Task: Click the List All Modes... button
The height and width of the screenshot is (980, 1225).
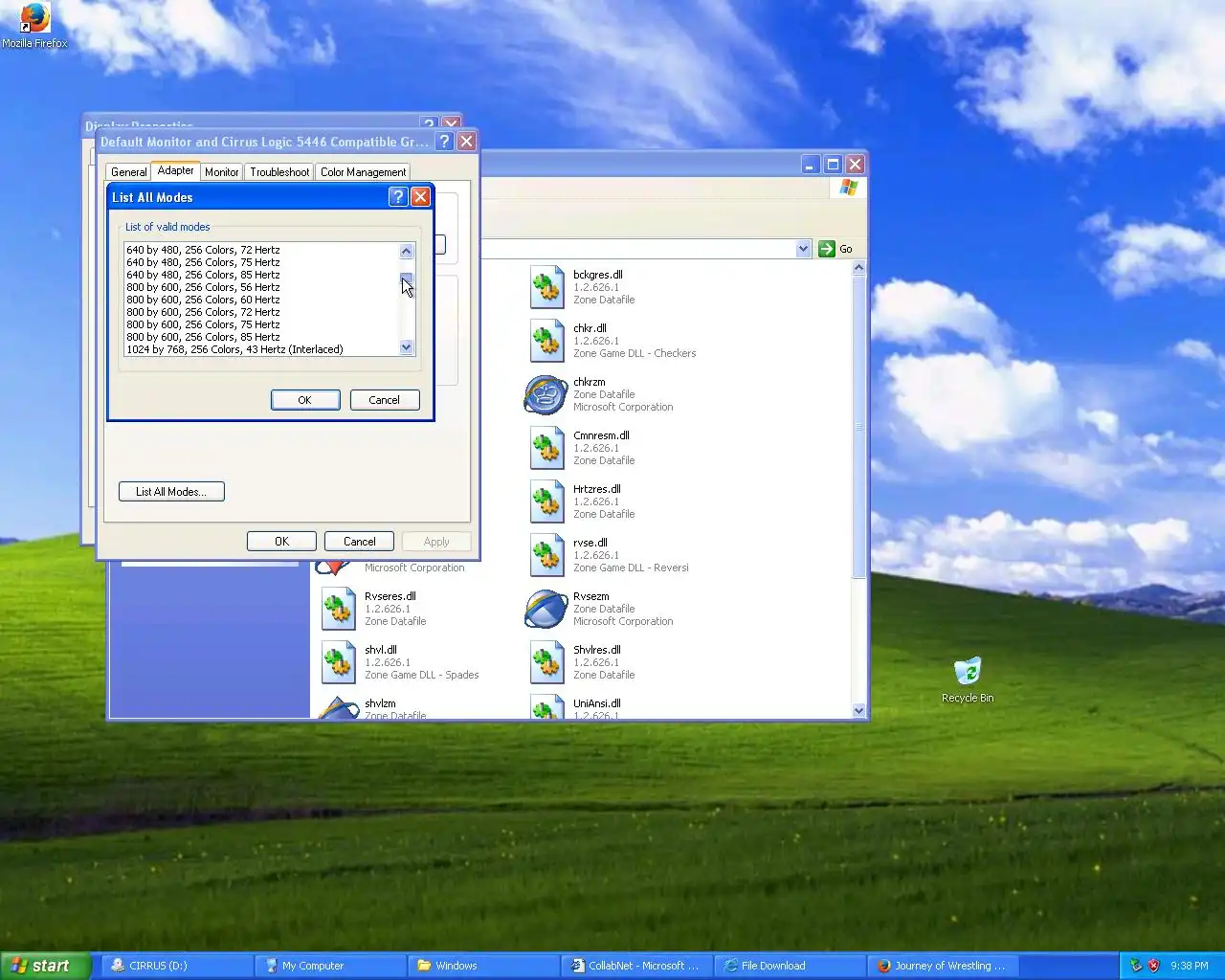Action: (171, 492)
